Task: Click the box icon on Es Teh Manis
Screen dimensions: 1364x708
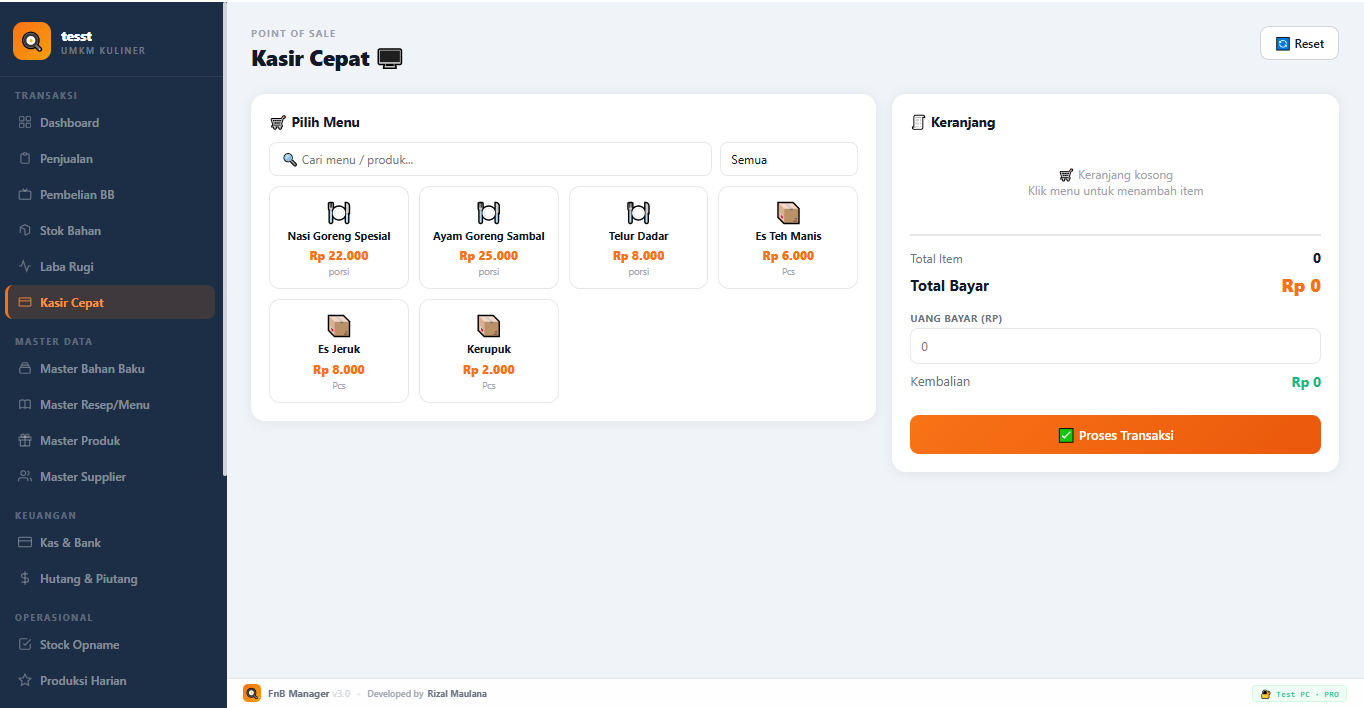Action: coord(789,212)
